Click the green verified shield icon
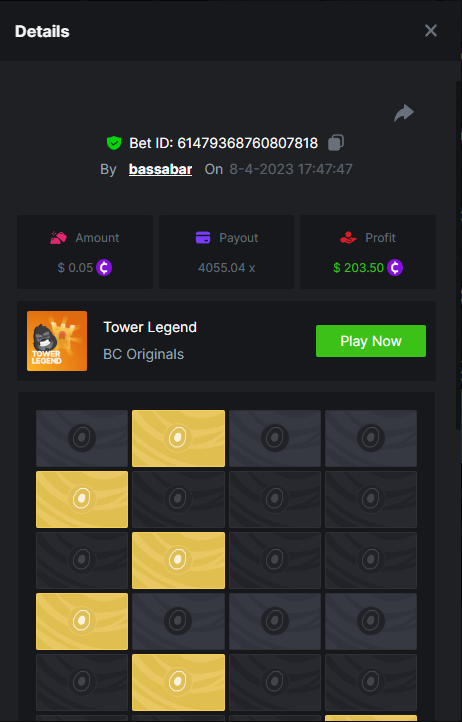Screen dimensions: 462x722 (114, 143)
